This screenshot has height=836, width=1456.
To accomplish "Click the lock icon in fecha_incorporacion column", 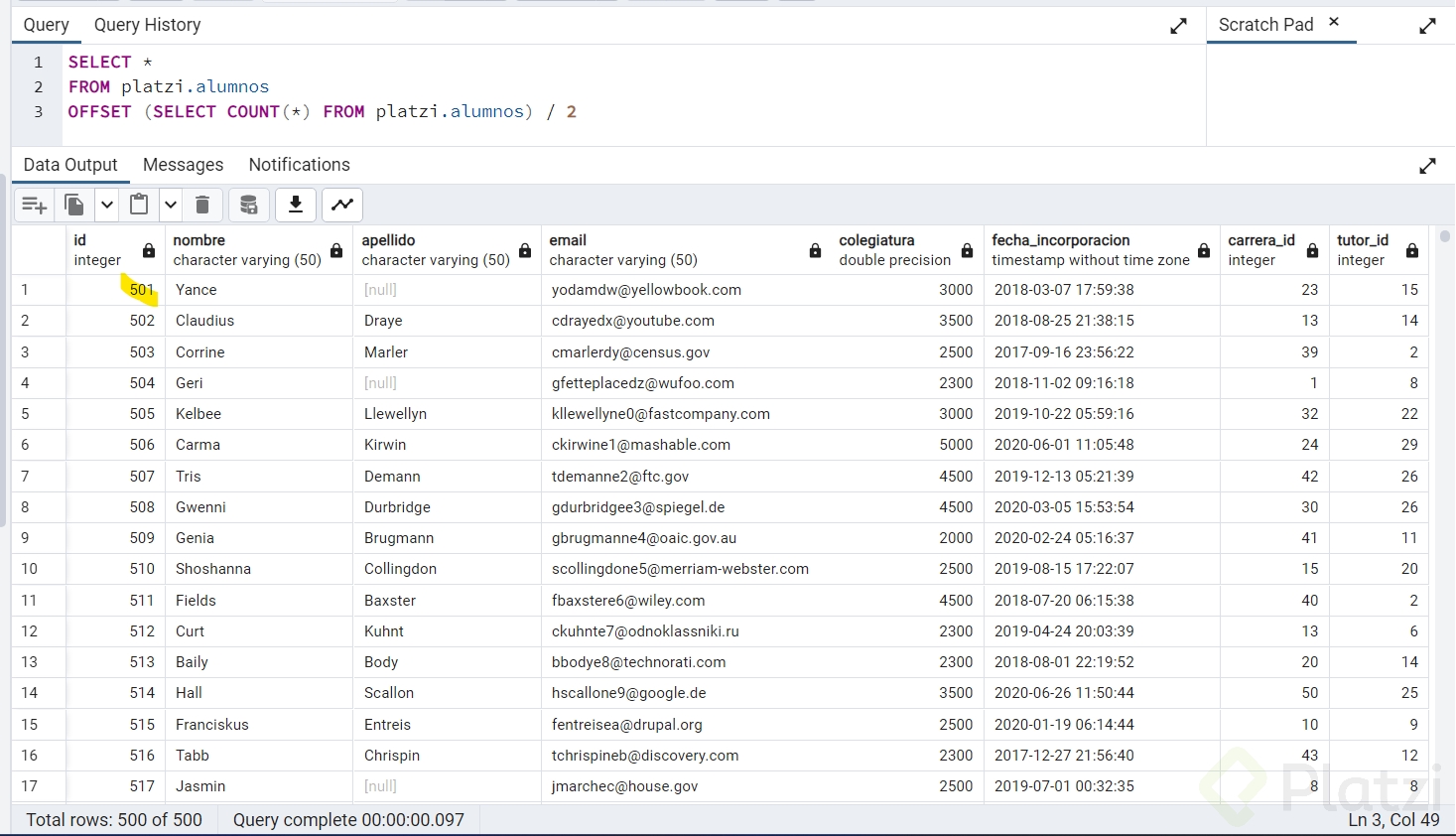I will click(1204, 250).
